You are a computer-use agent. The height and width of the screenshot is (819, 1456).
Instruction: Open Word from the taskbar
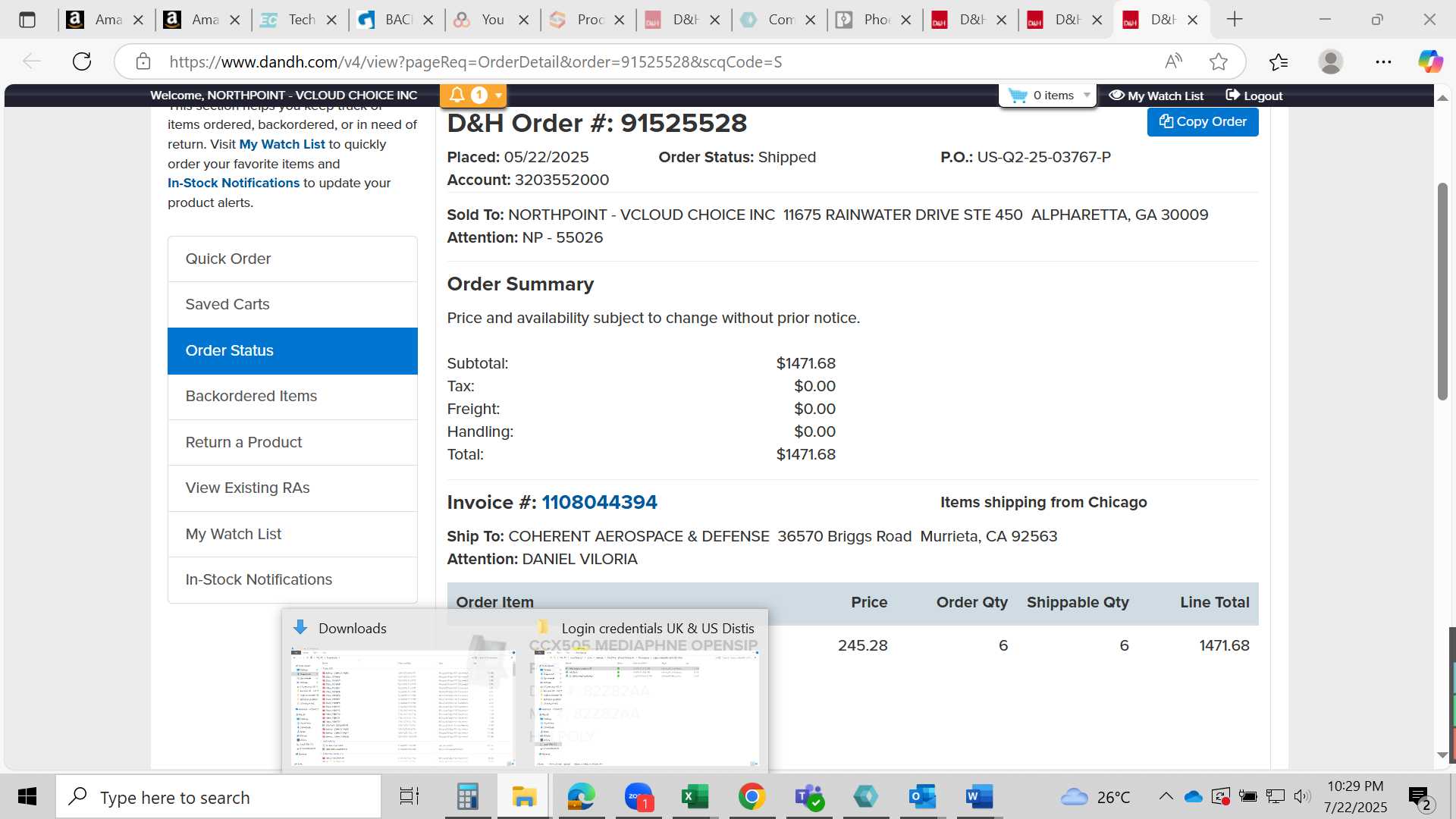pos(979,796)
